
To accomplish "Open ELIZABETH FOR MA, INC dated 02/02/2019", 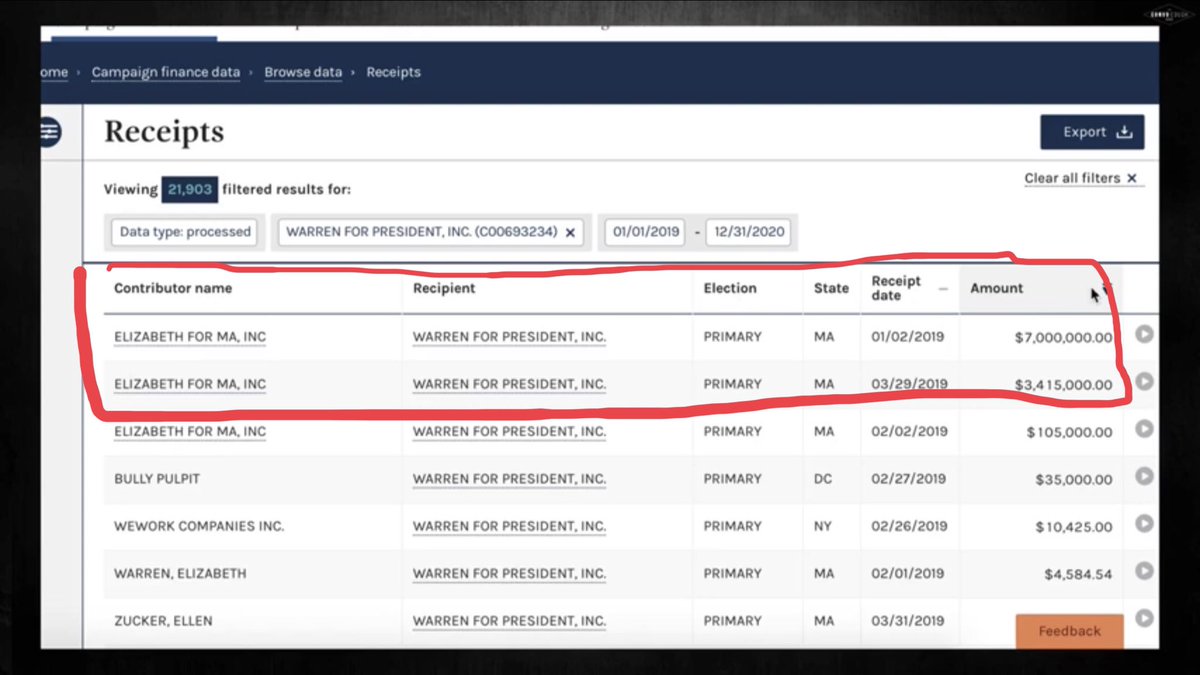I will click(x=190, y=432).
